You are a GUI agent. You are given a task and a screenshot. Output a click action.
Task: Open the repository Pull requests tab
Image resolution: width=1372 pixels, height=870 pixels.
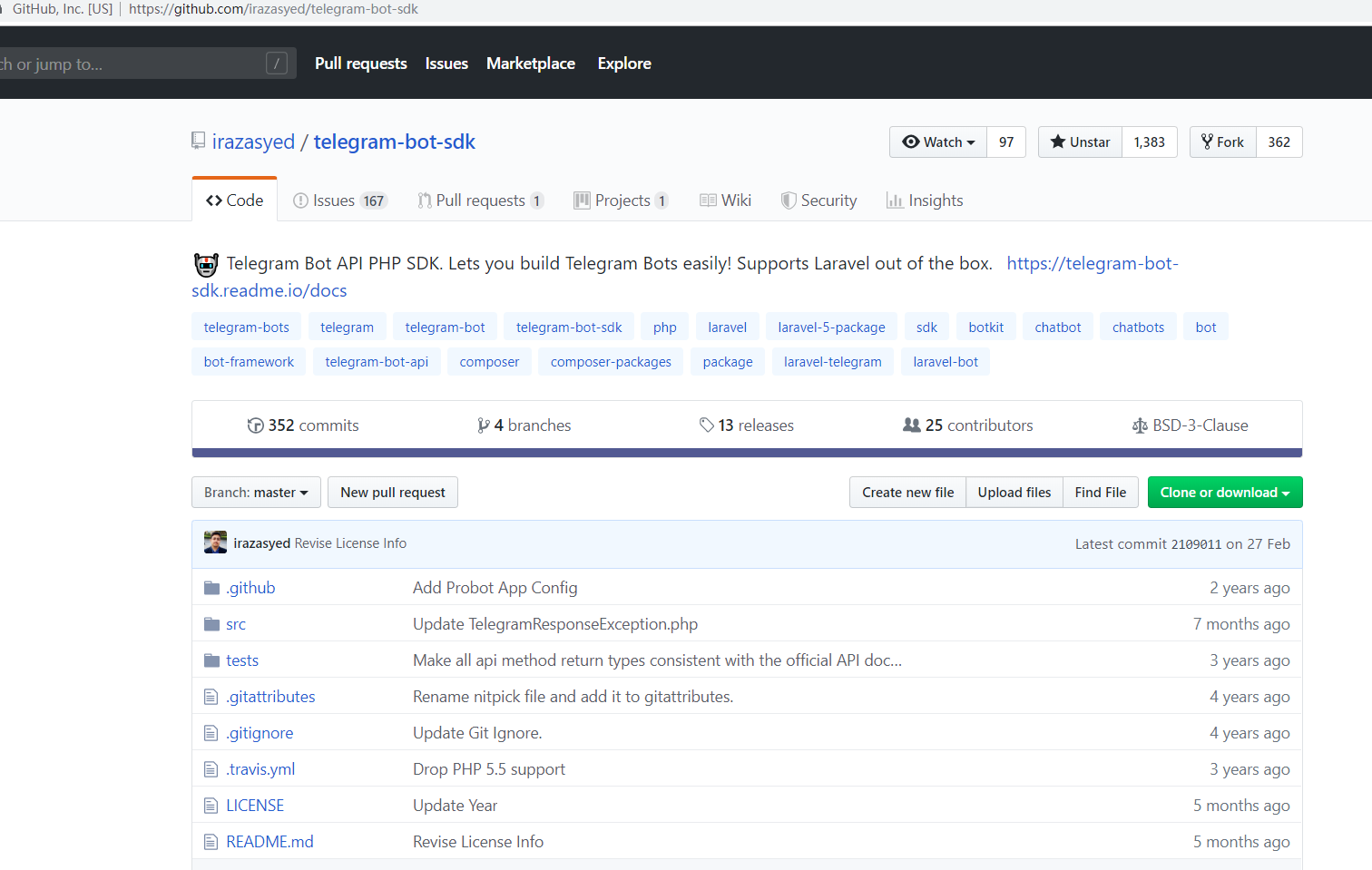481,200
